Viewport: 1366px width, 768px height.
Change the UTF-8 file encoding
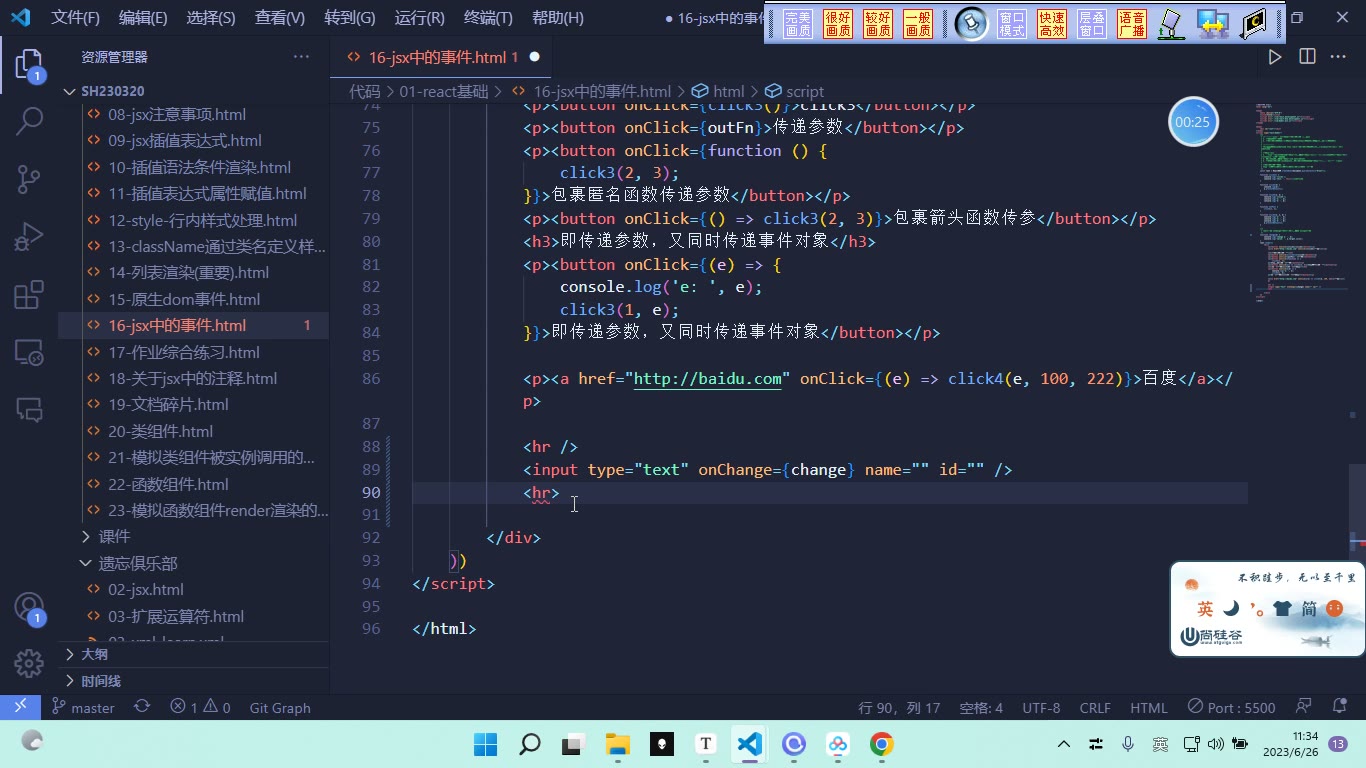tap(1041, 707)
